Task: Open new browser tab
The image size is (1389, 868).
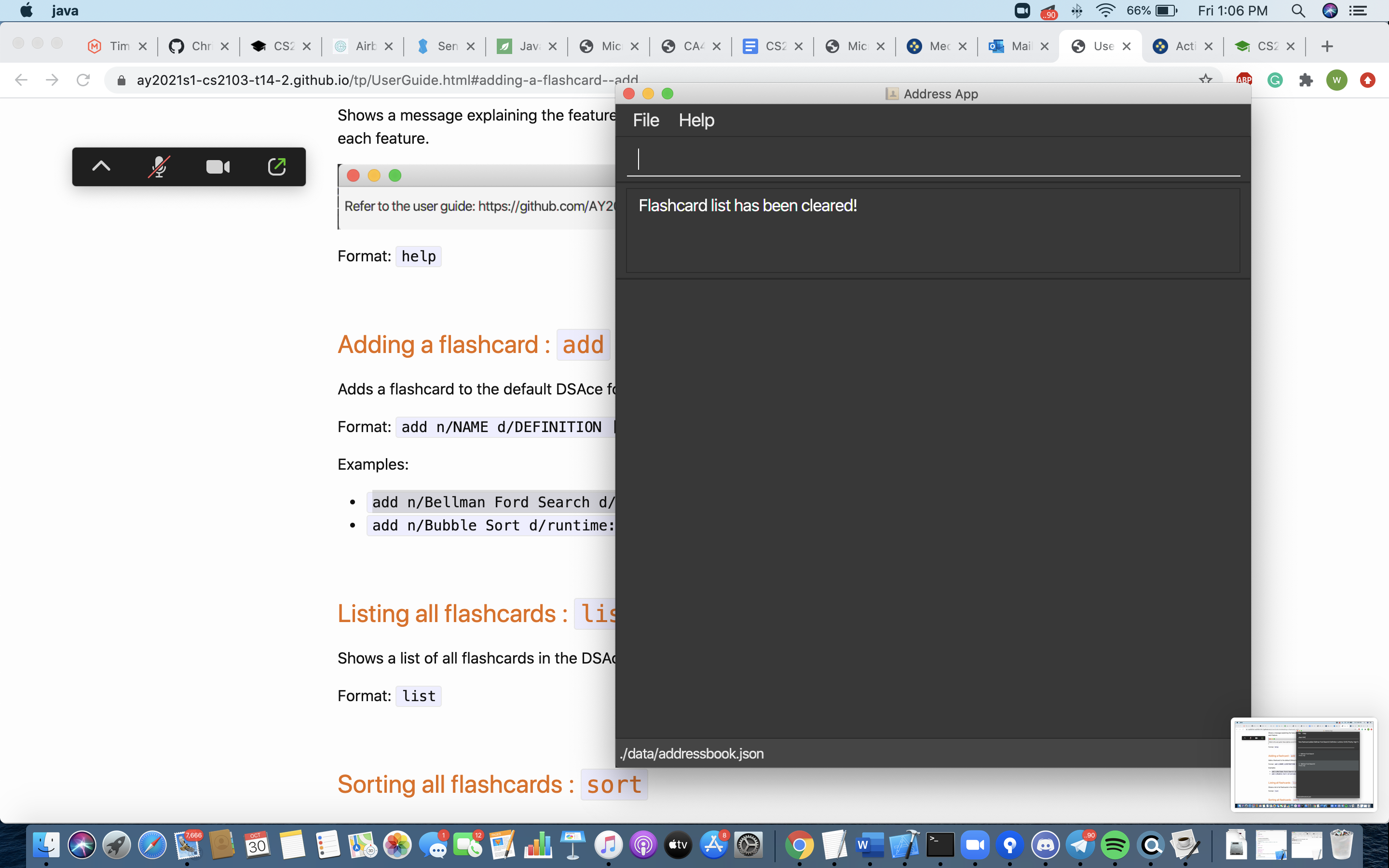Action: click(1326, 46)
